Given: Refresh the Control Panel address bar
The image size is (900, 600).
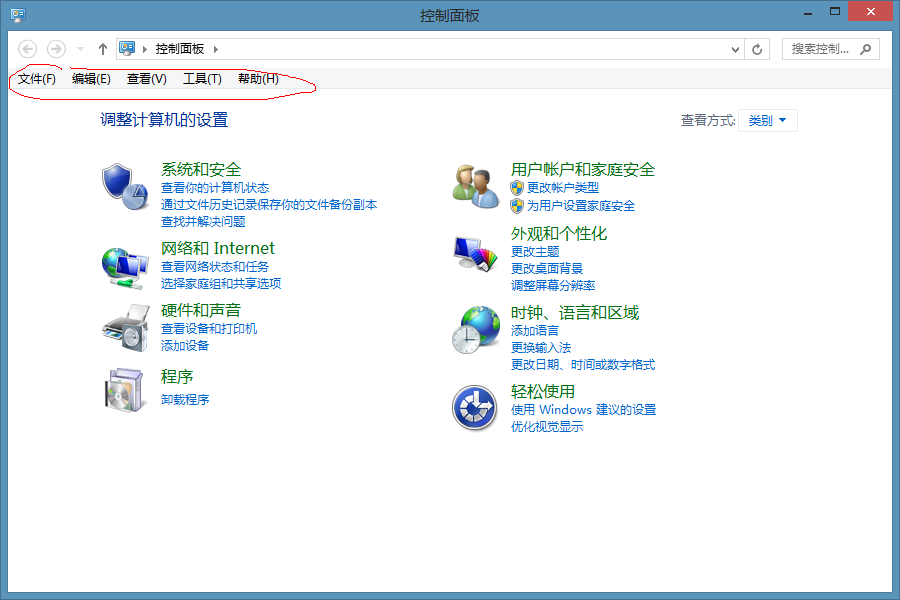Looking at the screenshot, I should pos(757,49).
